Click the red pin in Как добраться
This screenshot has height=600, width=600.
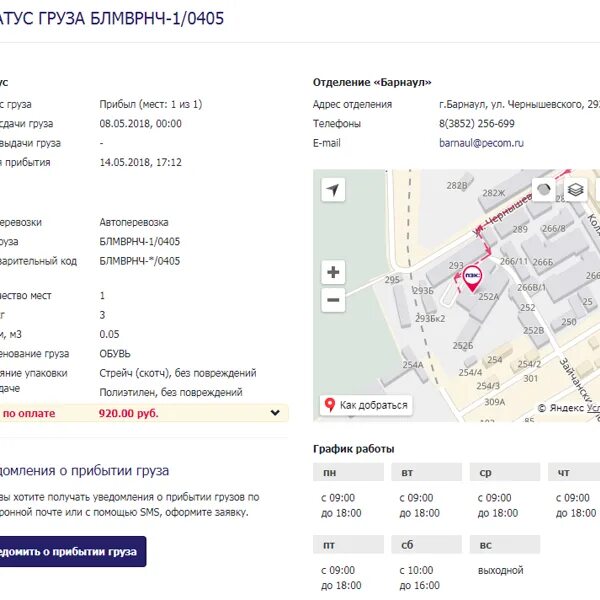click(x=329, y=405)
